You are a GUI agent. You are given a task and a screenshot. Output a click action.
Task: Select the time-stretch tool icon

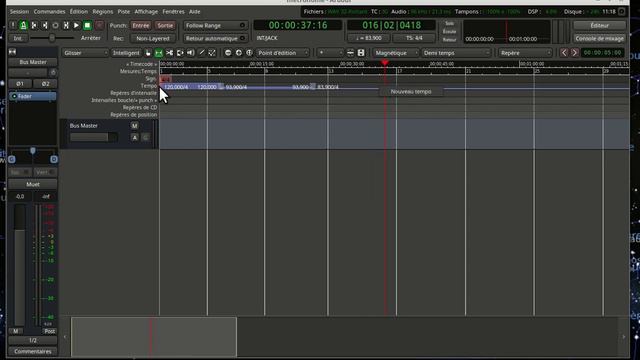[180, 53]
